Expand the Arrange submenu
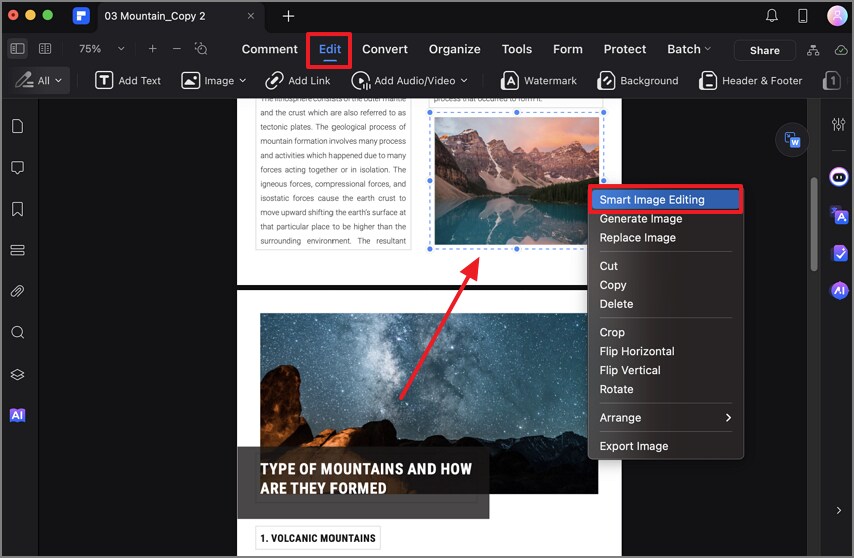 point(665,418)
